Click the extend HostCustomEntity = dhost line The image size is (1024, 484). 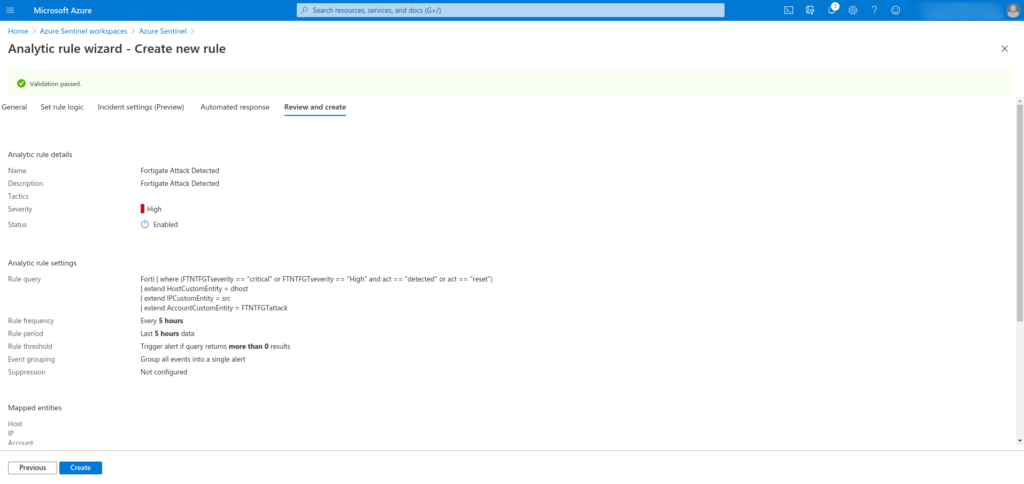coord(195,288)
